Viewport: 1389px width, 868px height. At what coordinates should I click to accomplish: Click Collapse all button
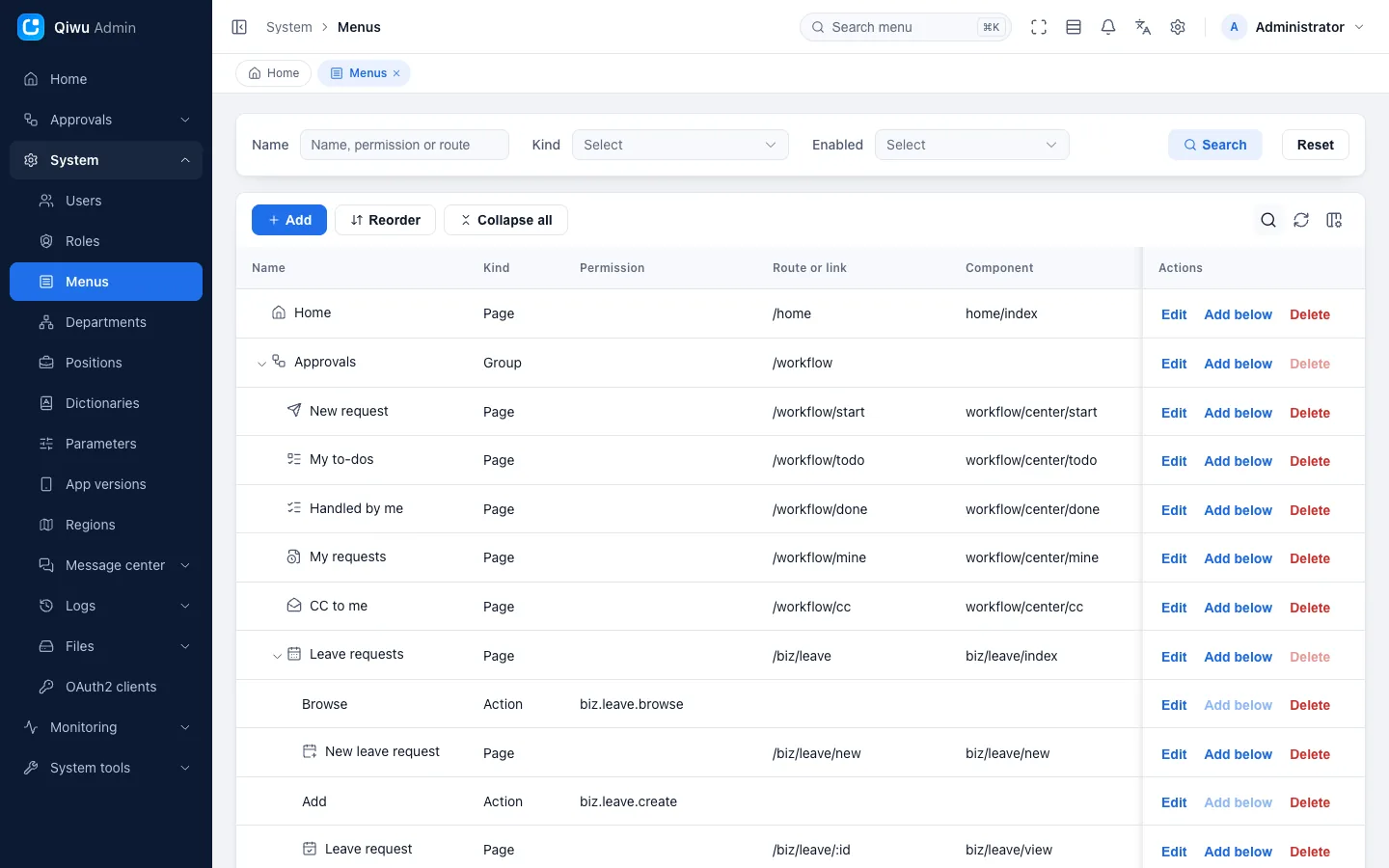(505, 220)
